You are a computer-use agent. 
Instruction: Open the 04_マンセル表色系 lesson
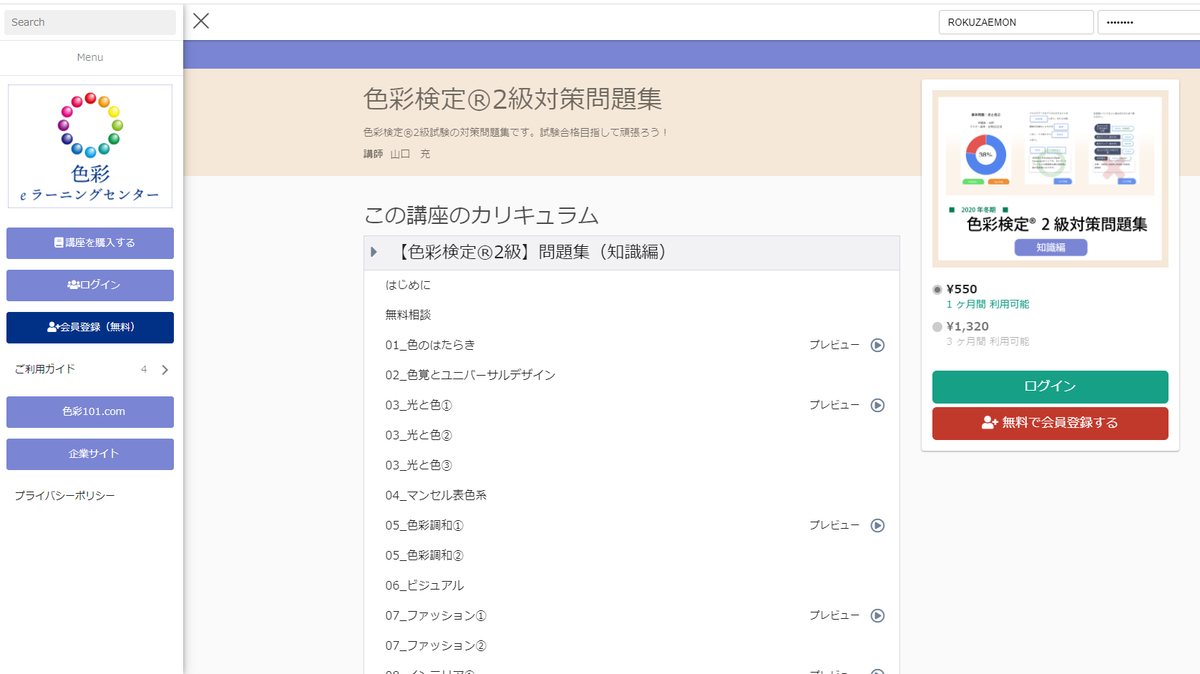tap(436, 495)
